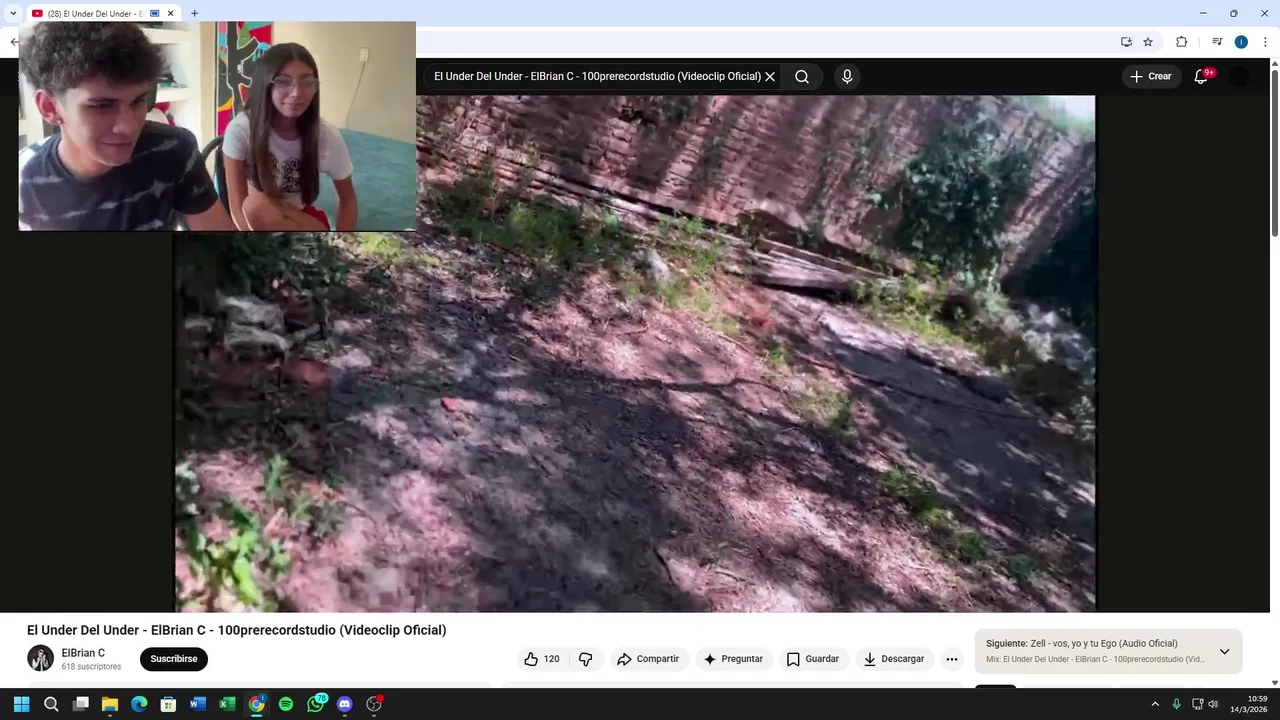Open the network tray icon
Viewport: 1280px width, 720px height.
click(x=1197, y=704)
